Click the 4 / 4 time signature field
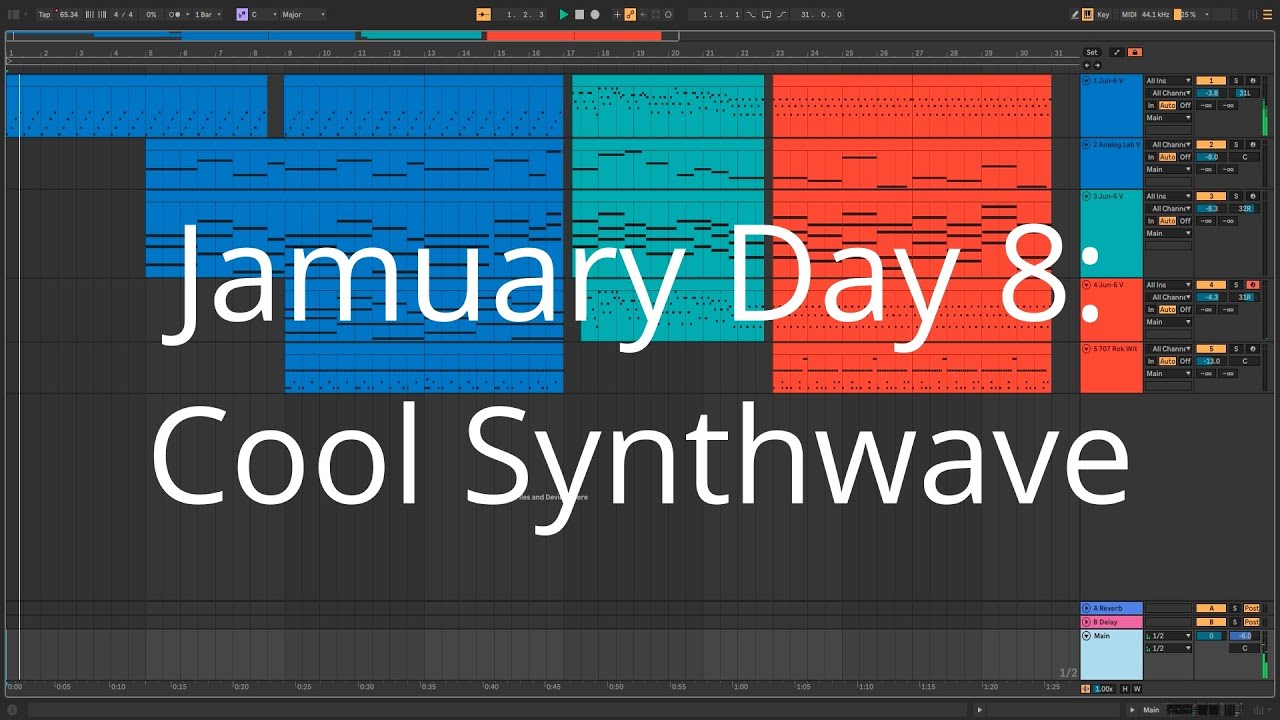 pyautogui.click(x=123, y=15)
